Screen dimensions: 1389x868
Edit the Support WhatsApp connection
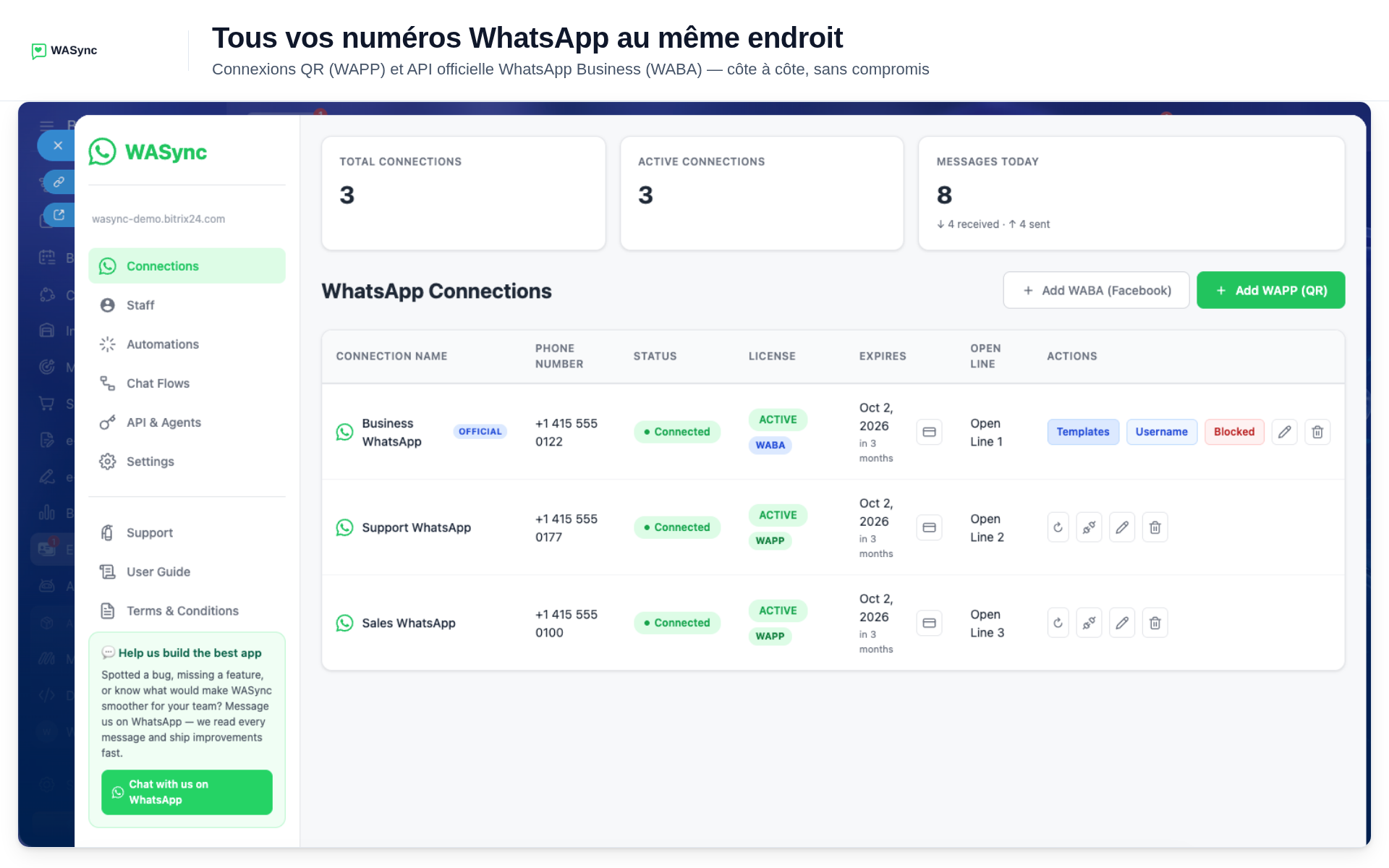tap(1122, 527)
